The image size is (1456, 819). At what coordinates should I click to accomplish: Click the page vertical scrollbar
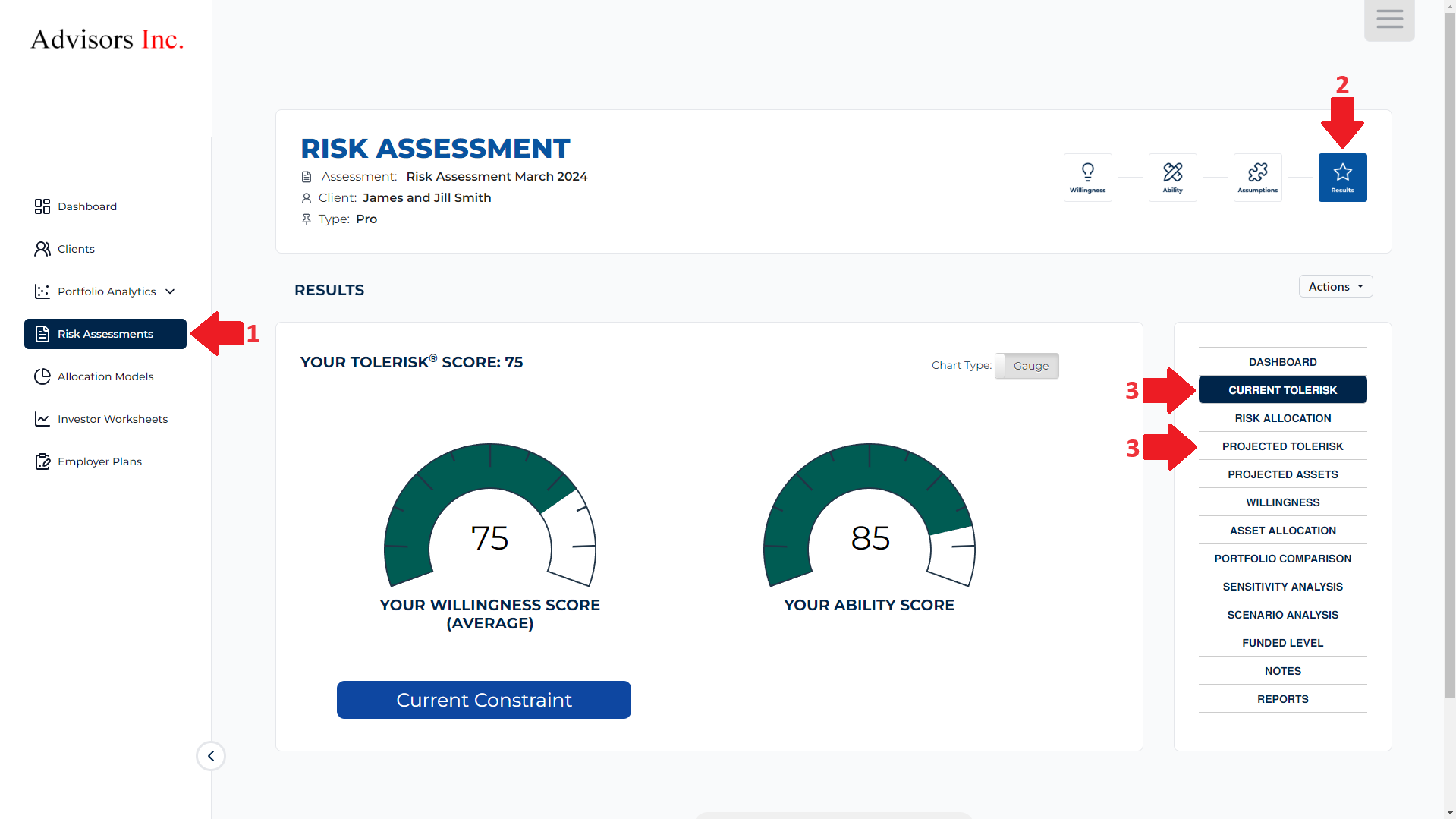[1449, 380]
